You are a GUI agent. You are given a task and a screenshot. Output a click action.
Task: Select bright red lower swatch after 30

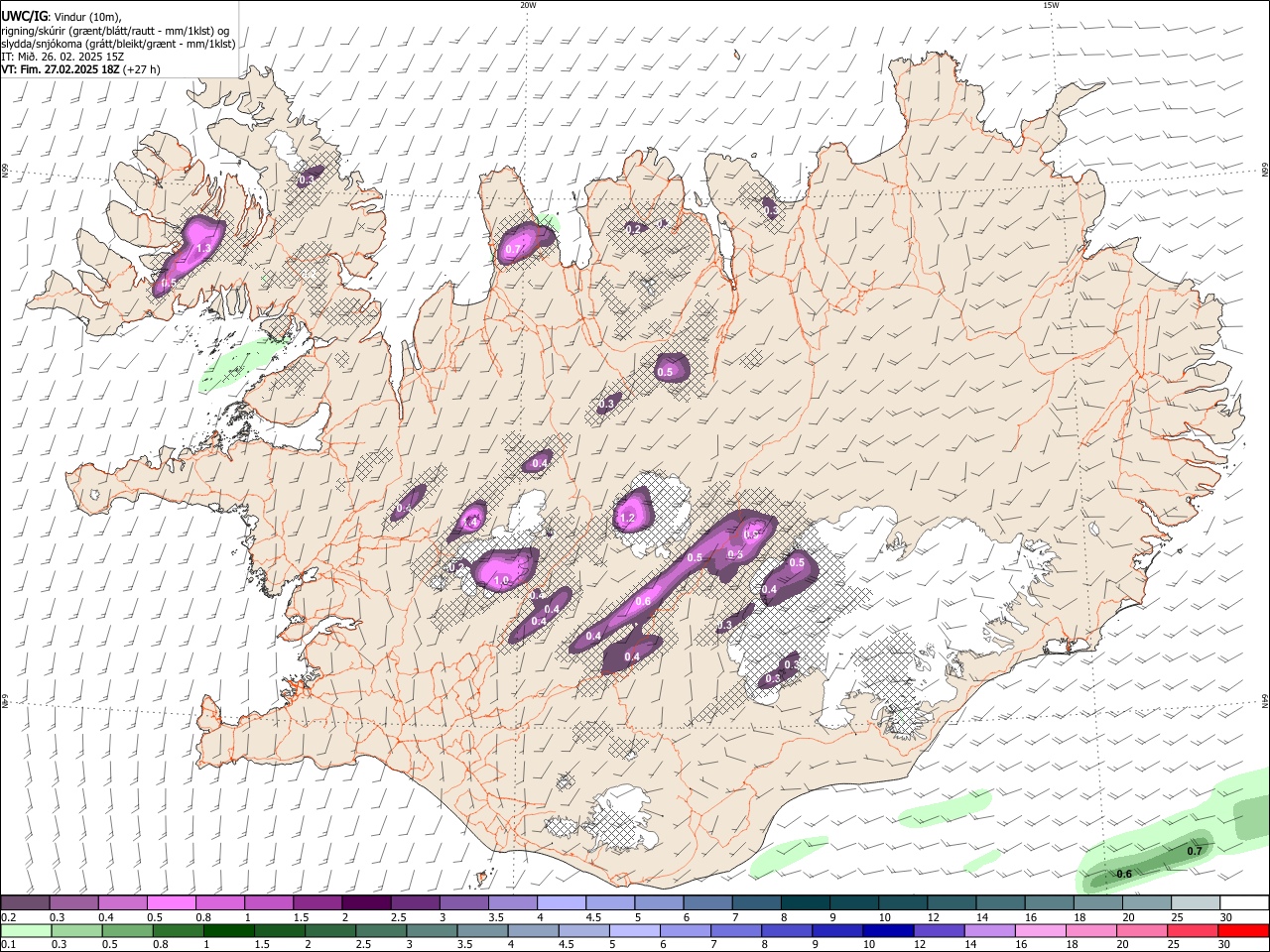(x=1243, y=931)
